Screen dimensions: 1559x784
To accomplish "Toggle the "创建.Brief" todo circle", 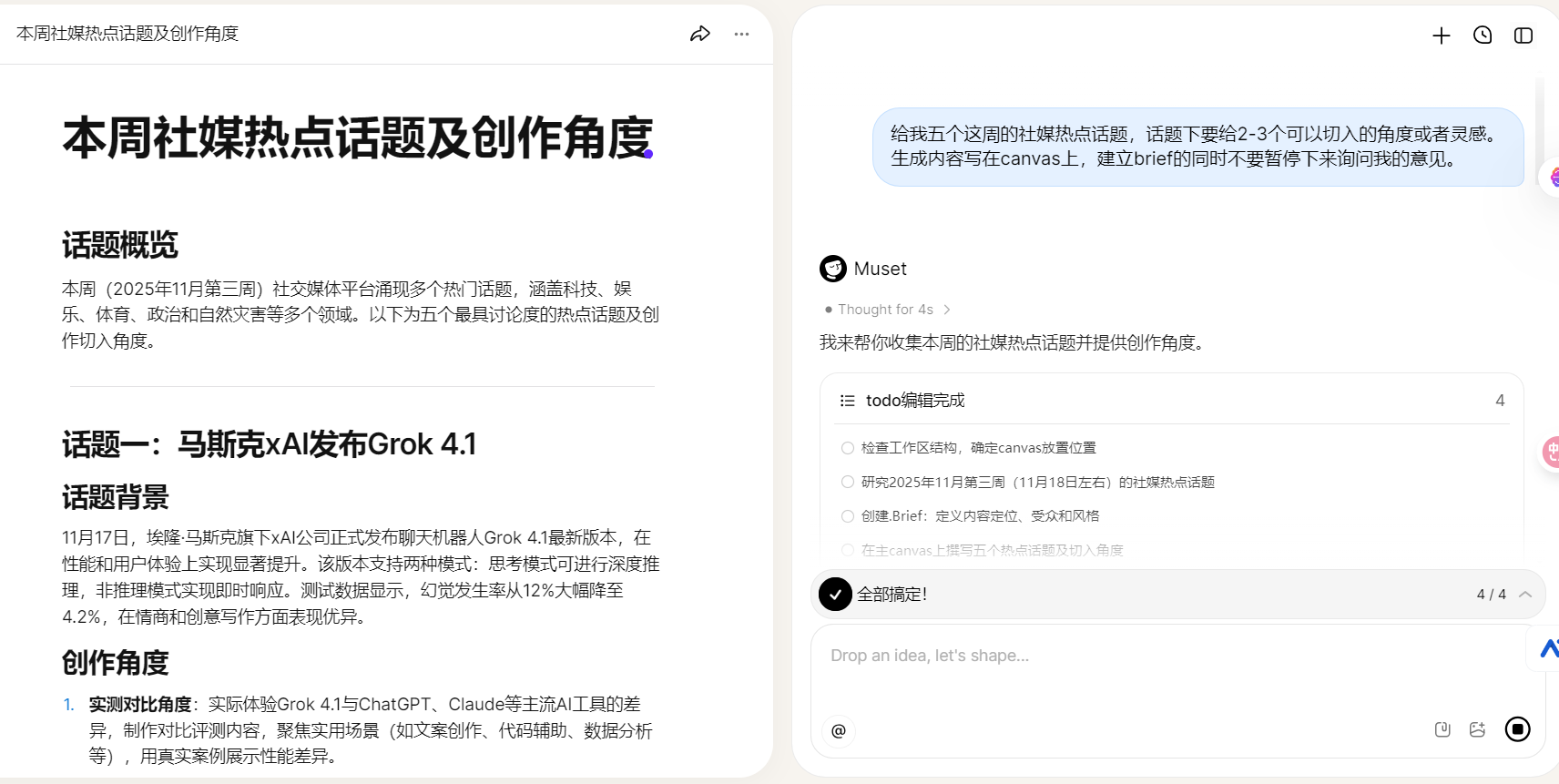I will tap(848, 516).
